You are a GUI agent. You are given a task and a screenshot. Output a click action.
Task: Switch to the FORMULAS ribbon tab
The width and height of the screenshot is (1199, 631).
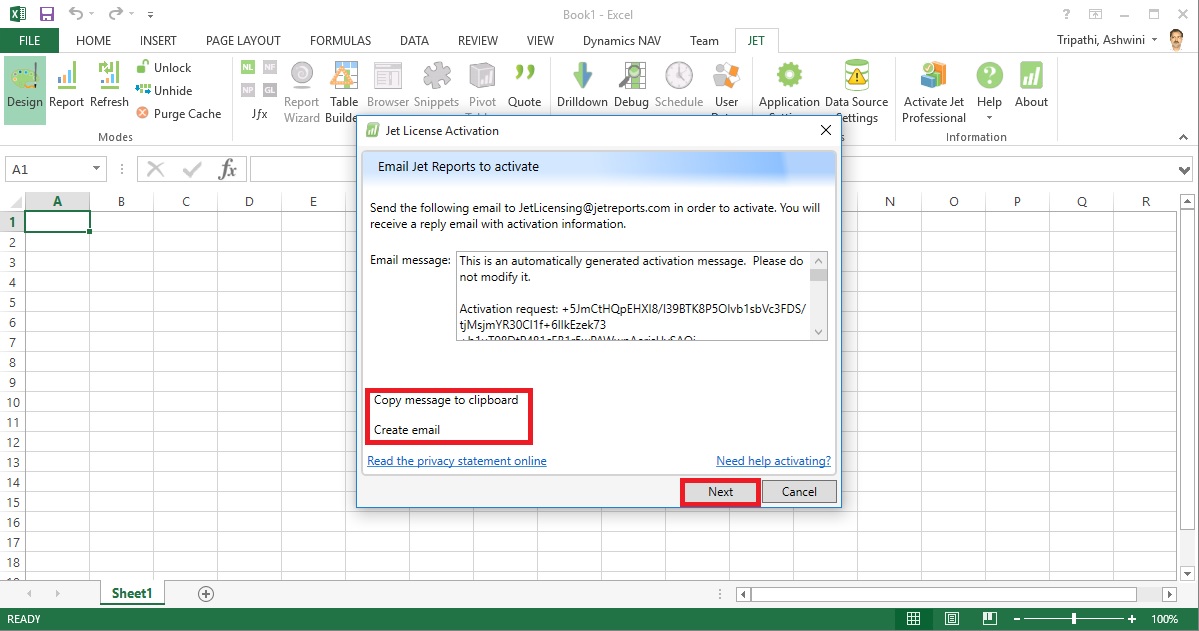coord(340,41)
